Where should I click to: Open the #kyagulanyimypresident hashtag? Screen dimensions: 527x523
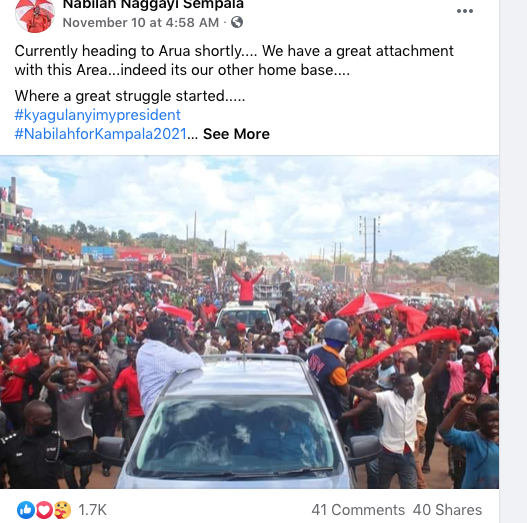(x=97, y=115)
